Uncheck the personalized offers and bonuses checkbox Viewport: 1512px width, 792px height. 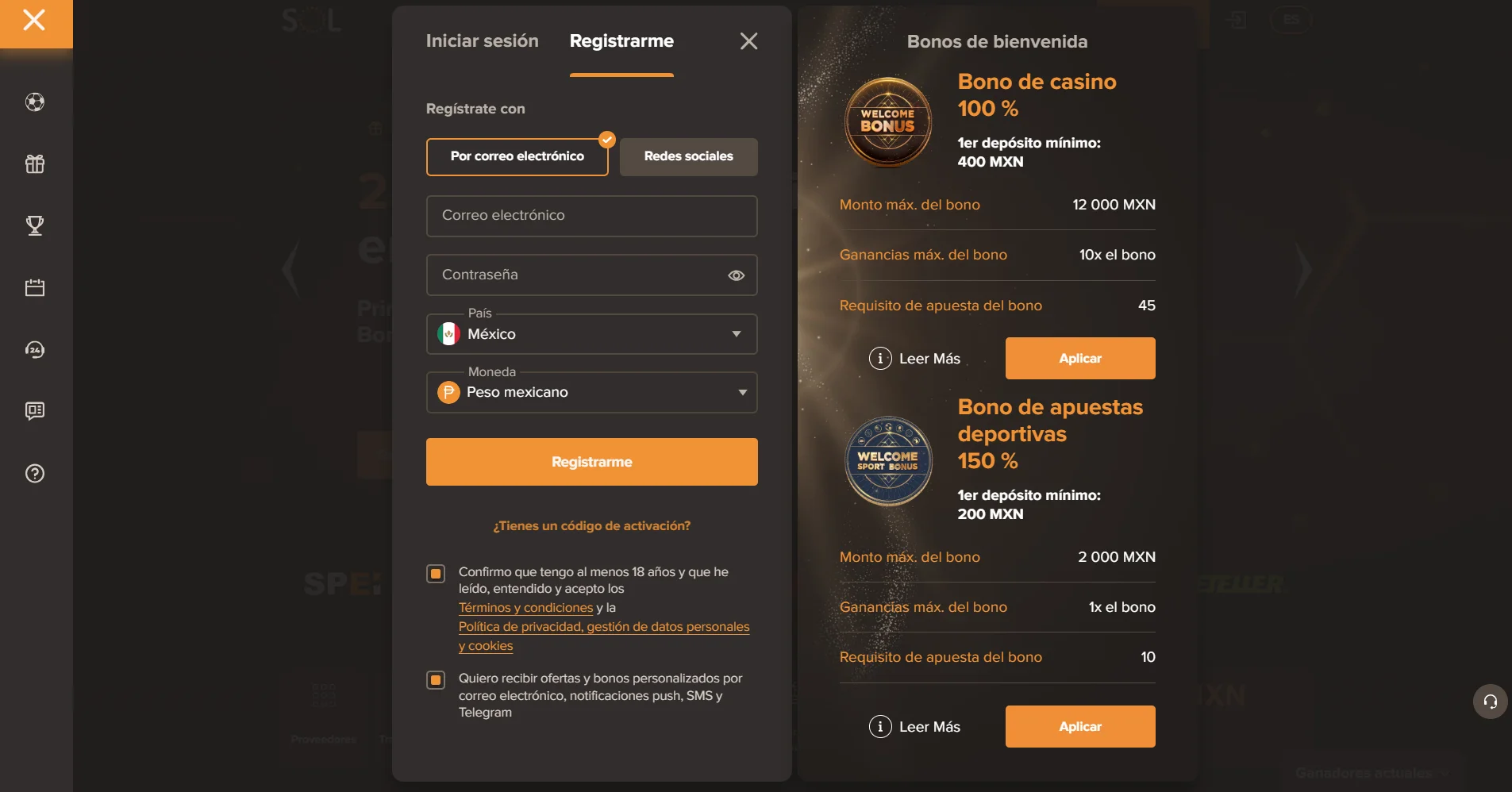436,680
